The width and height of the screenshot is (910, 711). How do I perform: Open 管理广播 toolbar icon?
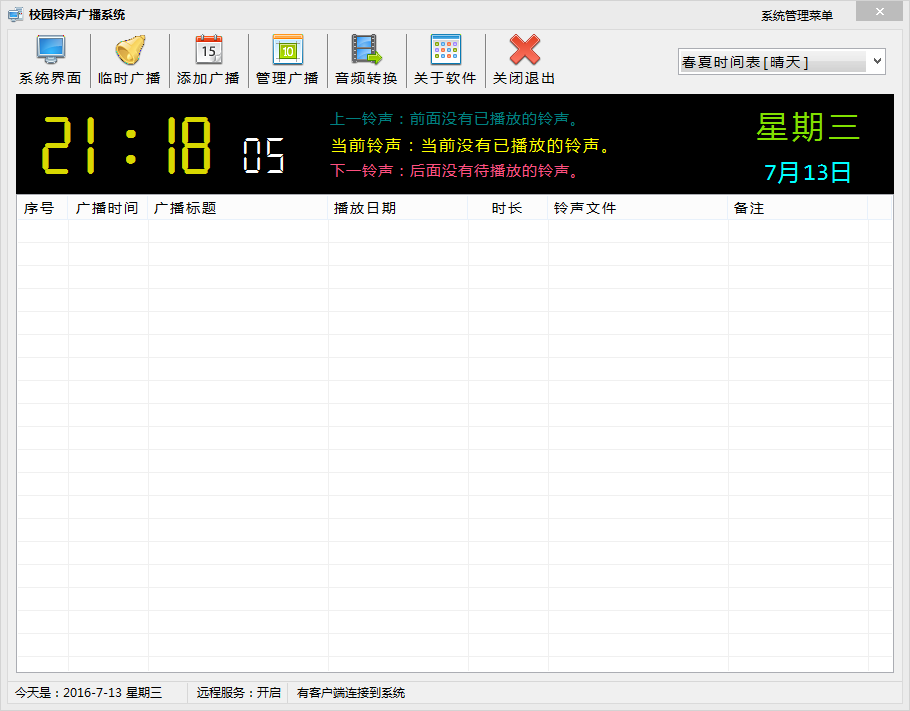click(x=287, y=50)
